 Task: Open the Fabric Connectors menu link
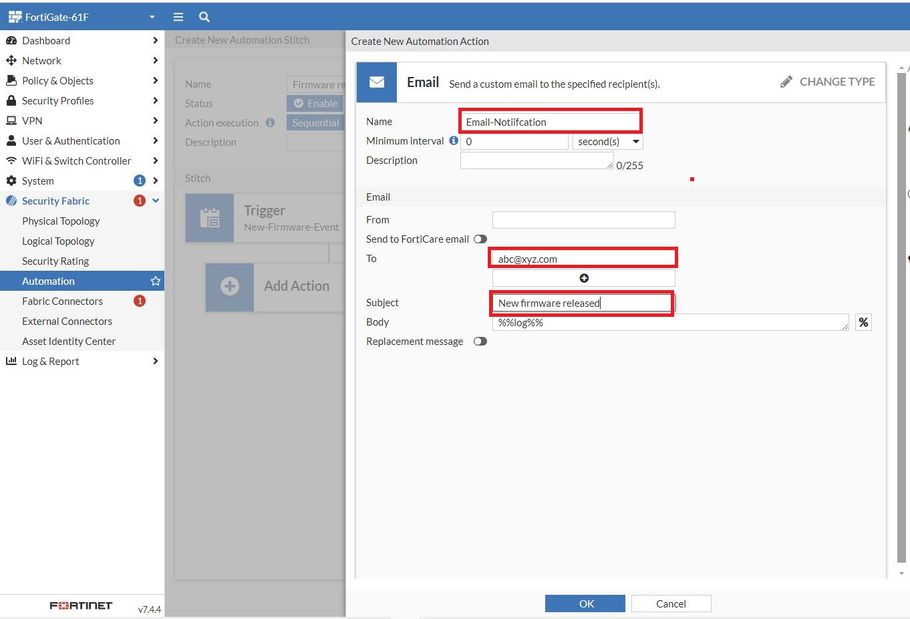point(62,301)
